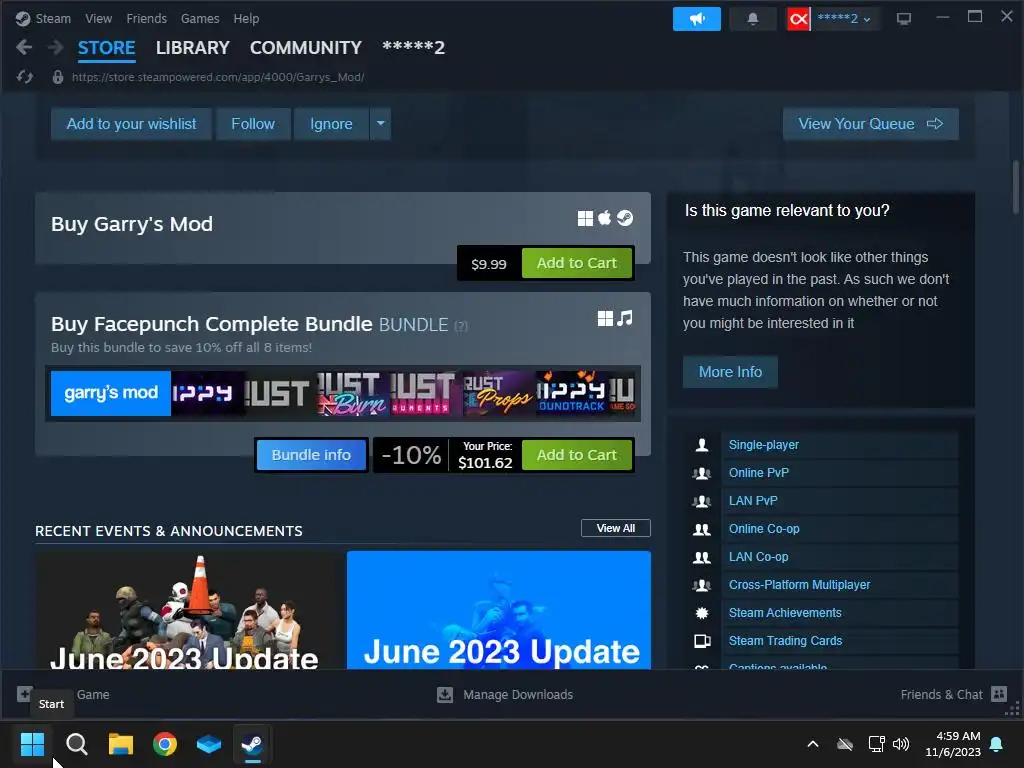Click the Single-player feature icon
This screenshot has width=1024, height=768.
coord(702,445)
